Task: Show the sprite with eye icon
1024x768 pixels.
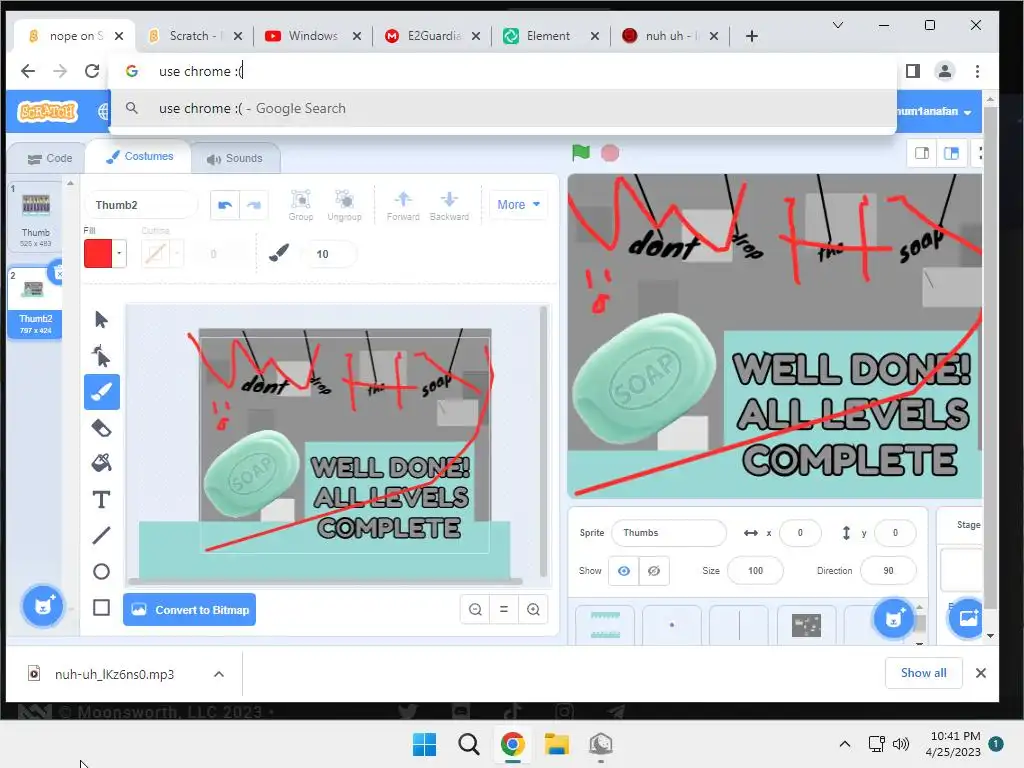Action: (x=624, y=571)
